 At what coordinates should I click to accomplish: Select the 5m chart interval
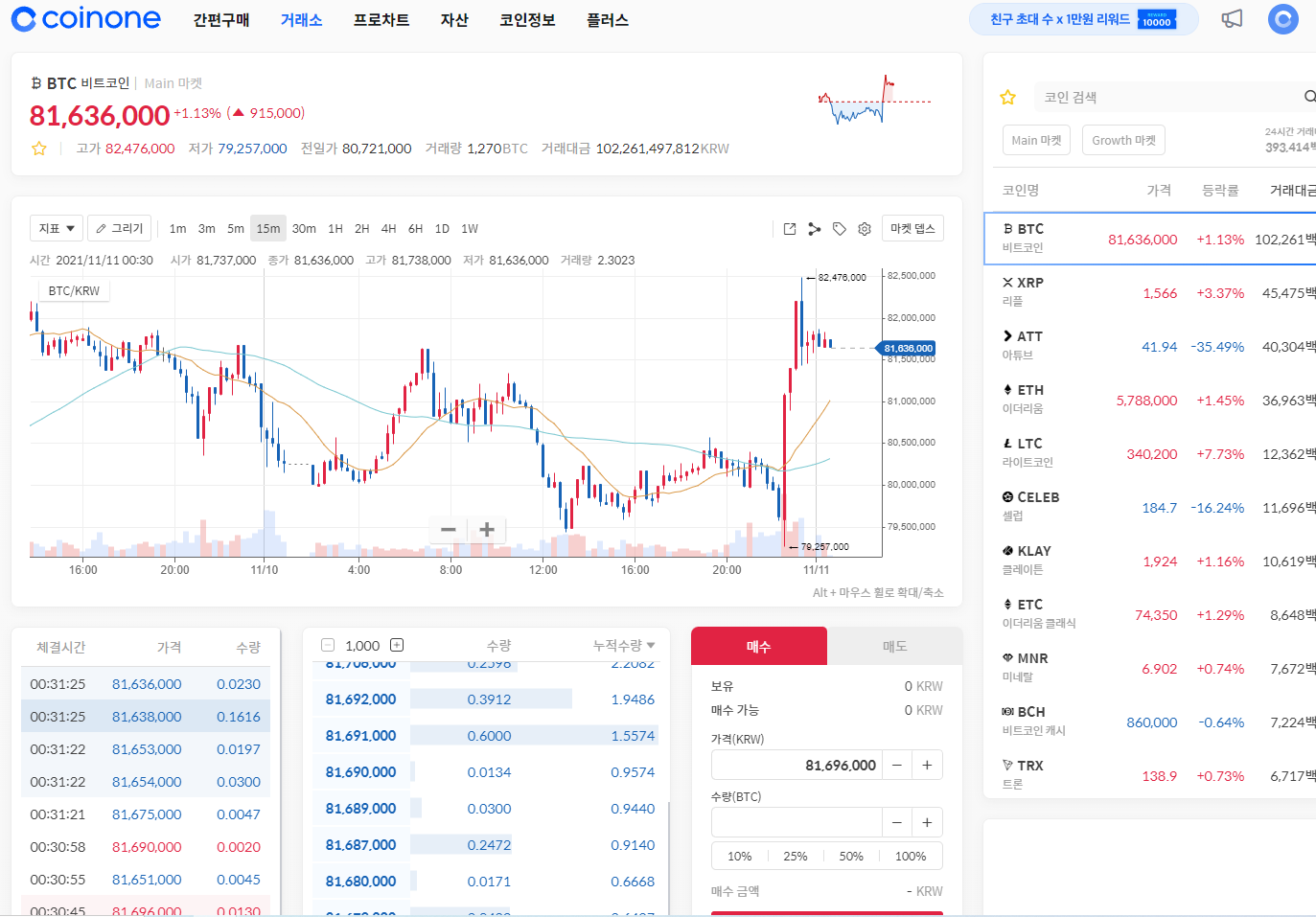(x=236, y=228)
